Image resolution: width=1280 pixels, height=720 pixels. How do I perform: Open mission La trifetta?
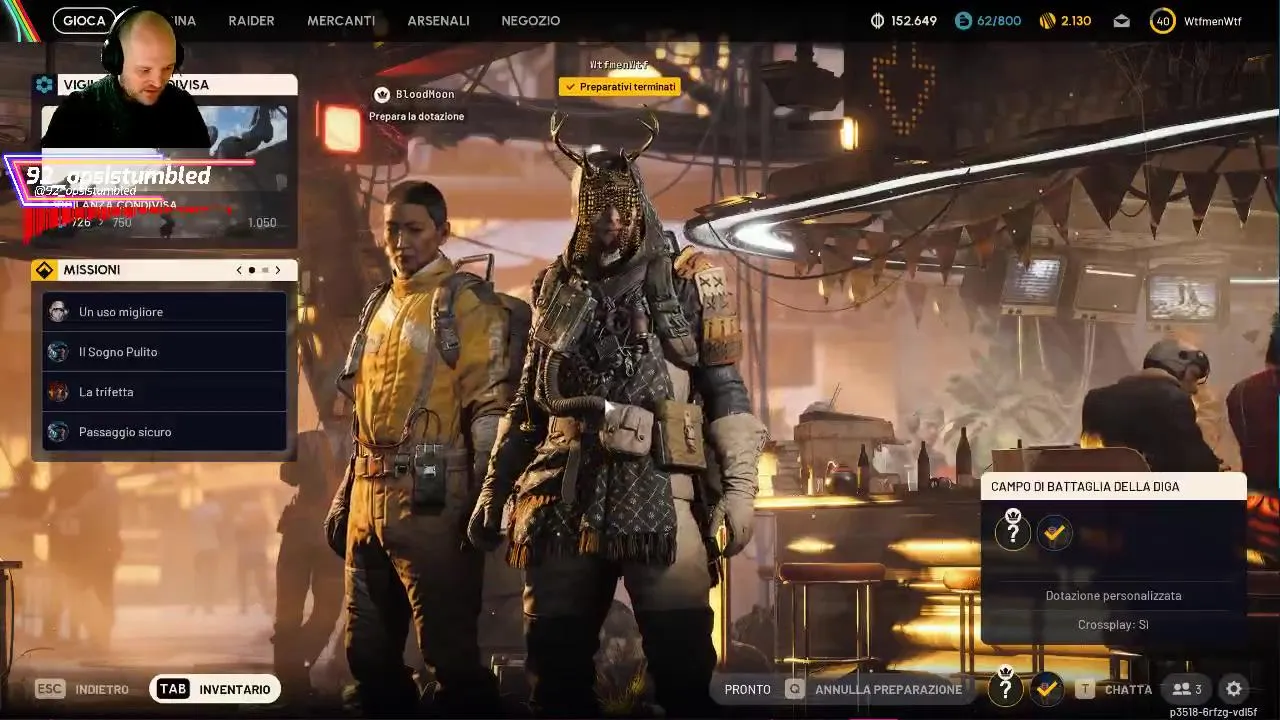coord(164,392)
